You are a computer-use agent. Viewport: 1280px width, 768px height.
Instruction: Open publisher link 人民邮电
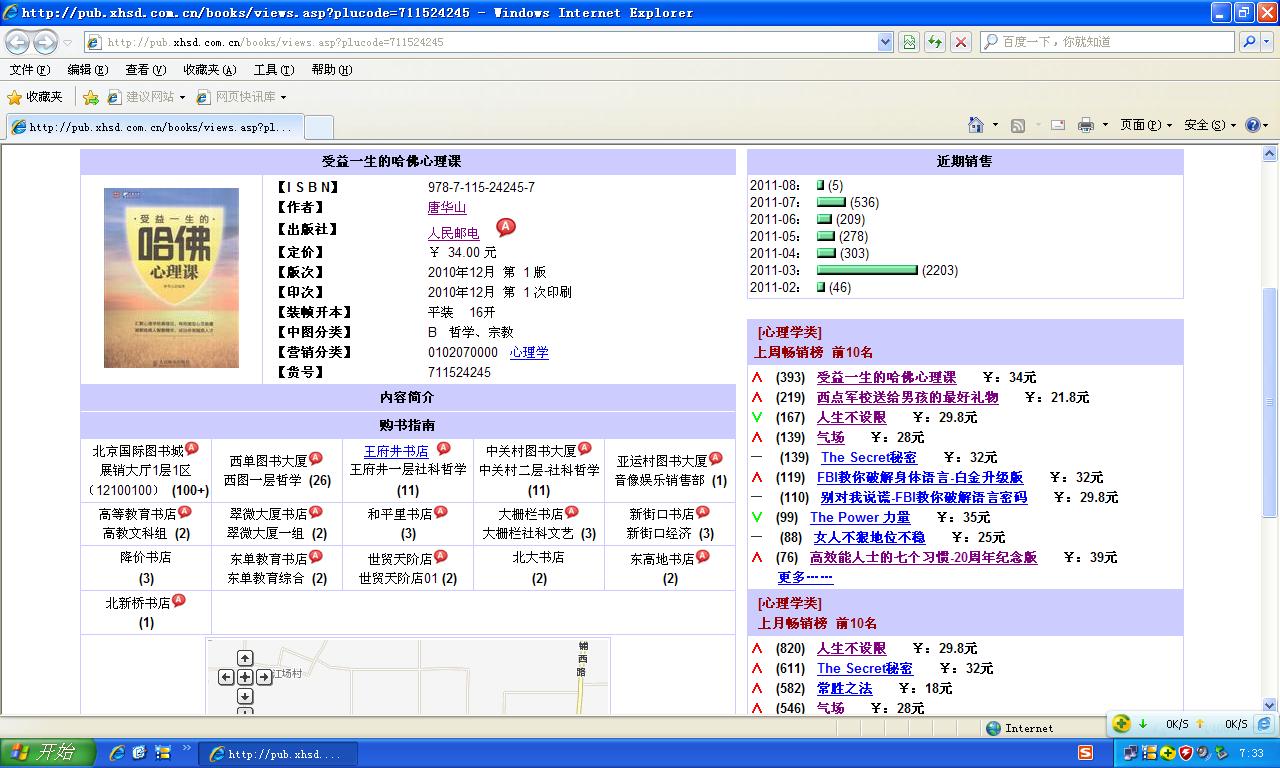(454, 233)
